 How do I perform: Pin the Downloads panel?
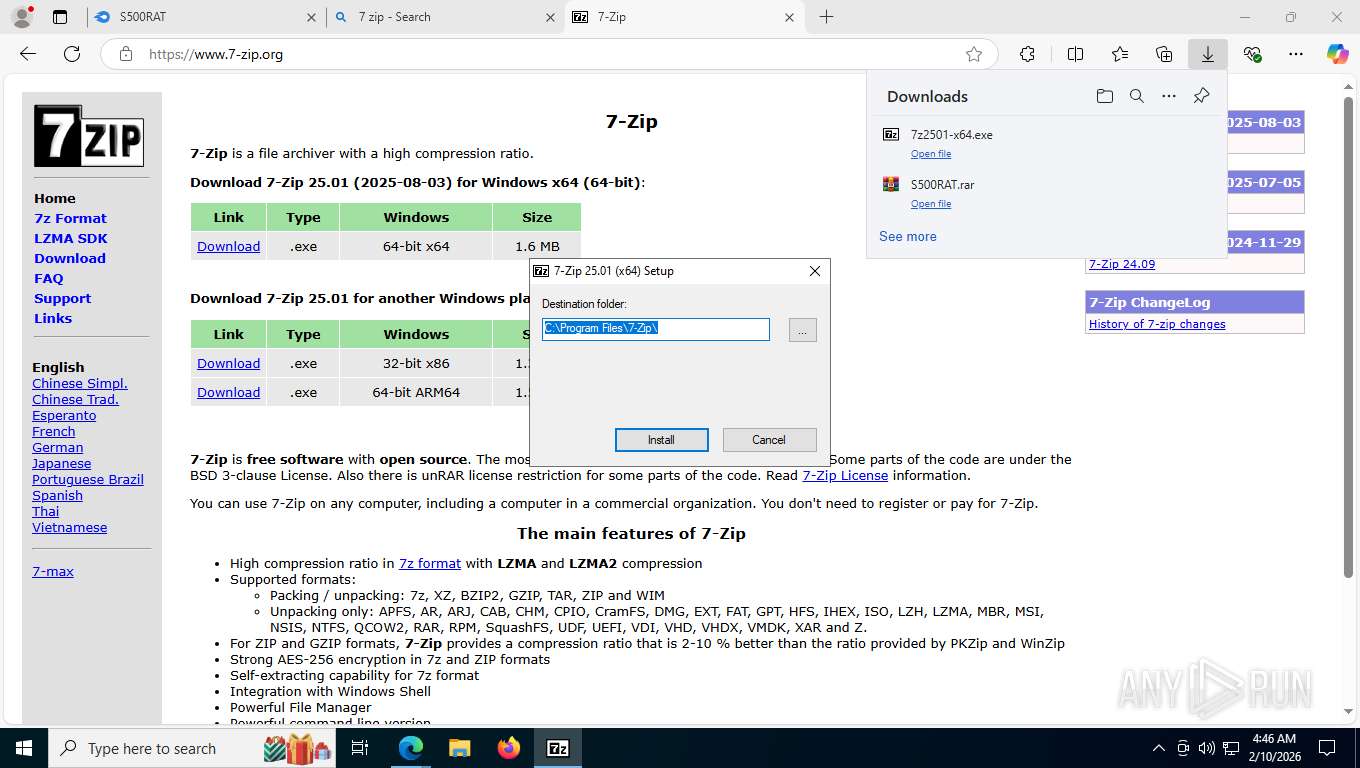pos(1201,96)
